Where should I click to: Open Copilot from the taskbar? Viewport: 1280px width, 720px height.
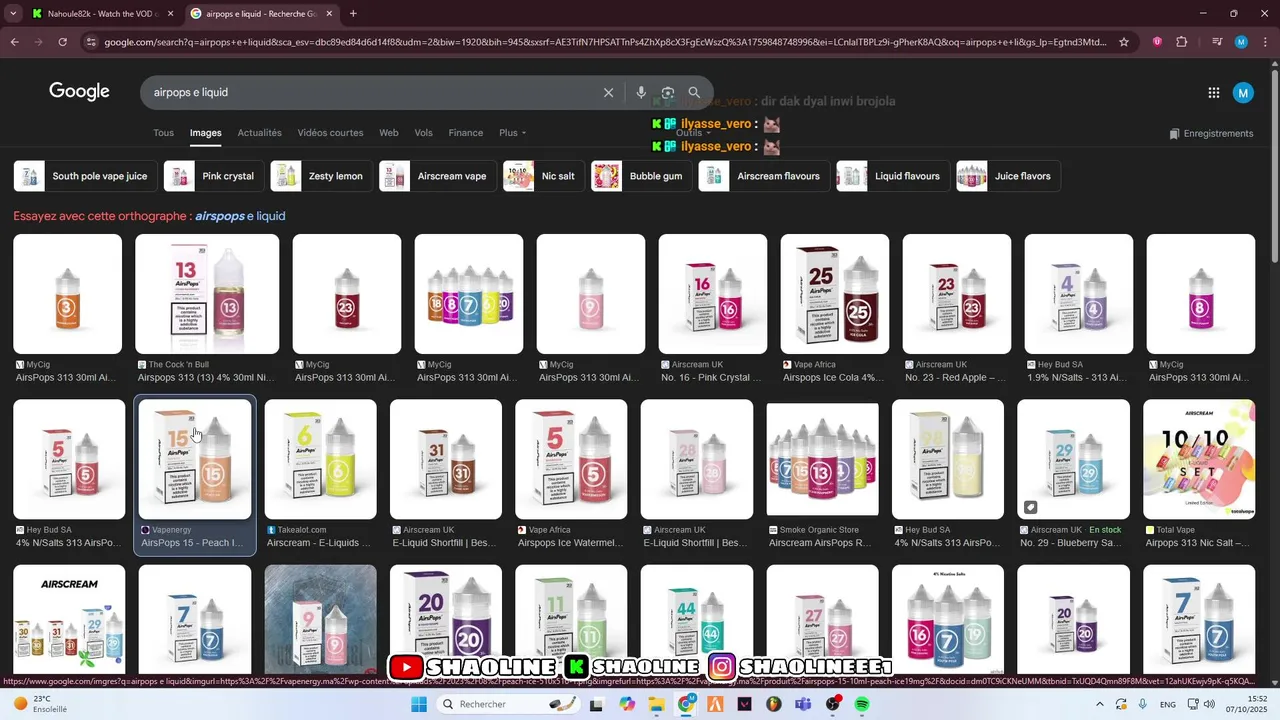627,704
